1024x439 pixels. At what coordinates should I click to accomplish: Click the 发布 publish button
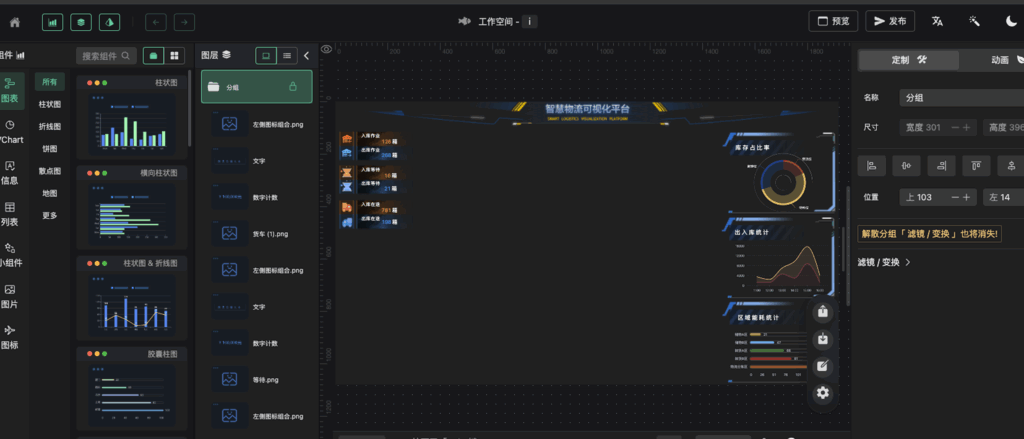point(889,21)
